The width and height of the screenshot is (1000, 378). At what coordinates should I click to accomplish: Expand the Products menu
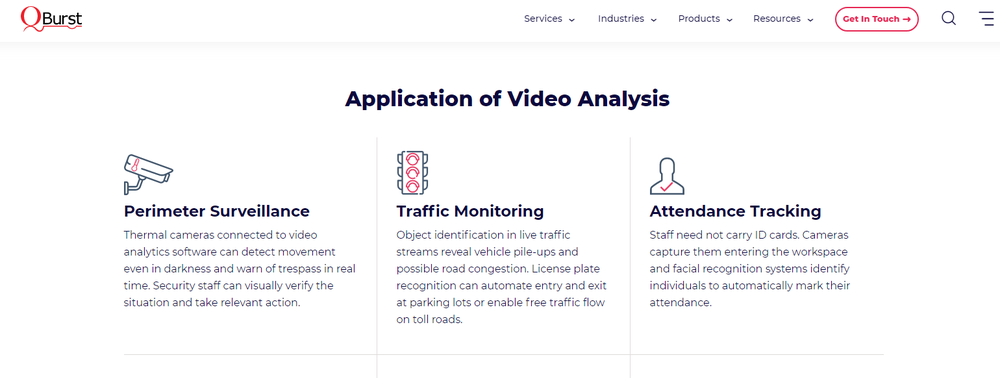pos(705,19)
